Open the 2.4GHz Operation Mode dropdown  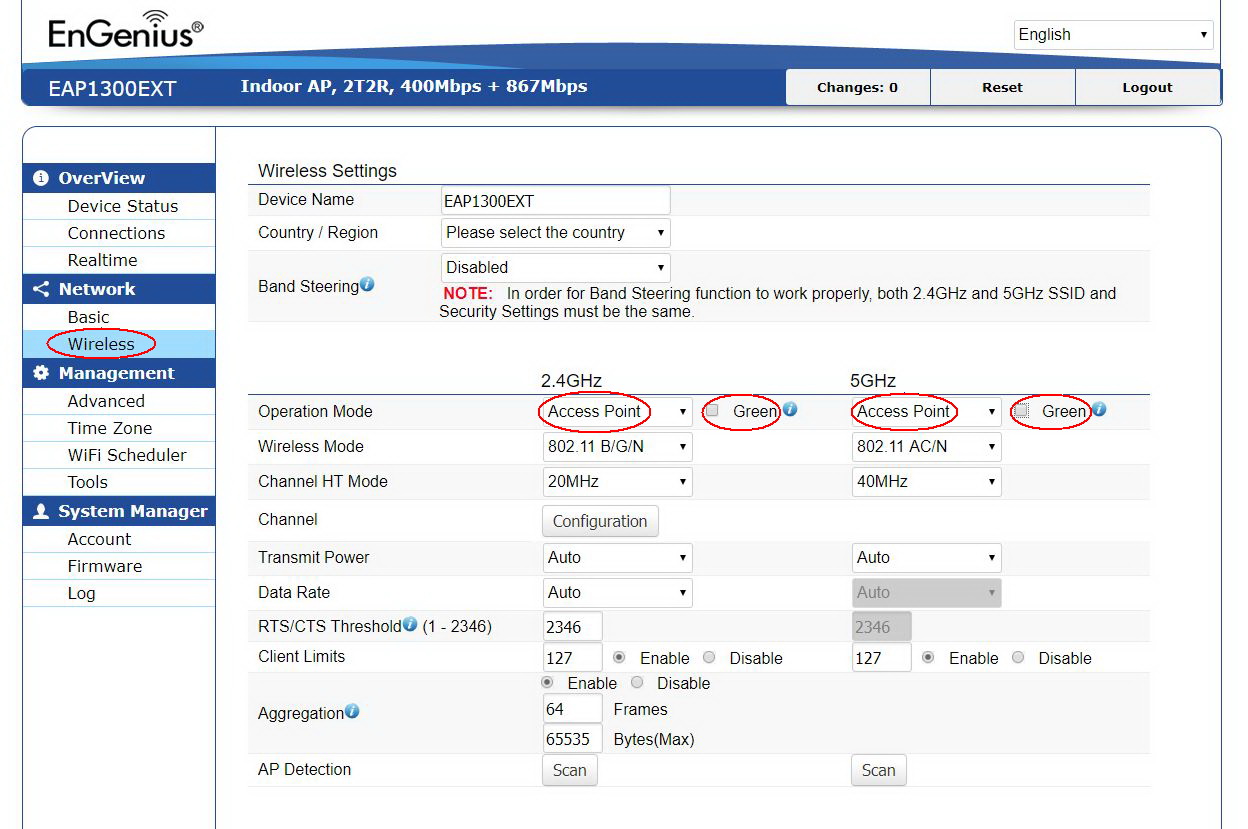pyautogui.click(x=617, y=412)
